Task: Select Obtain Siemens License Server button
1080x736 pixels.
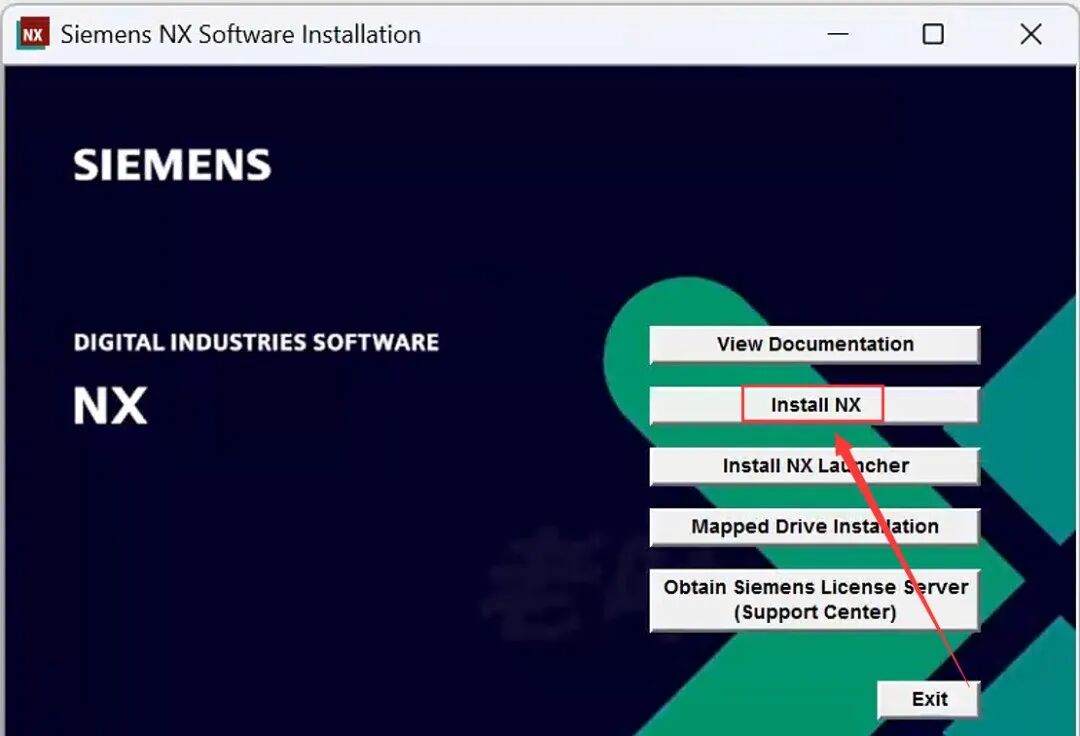Action: 814,600
